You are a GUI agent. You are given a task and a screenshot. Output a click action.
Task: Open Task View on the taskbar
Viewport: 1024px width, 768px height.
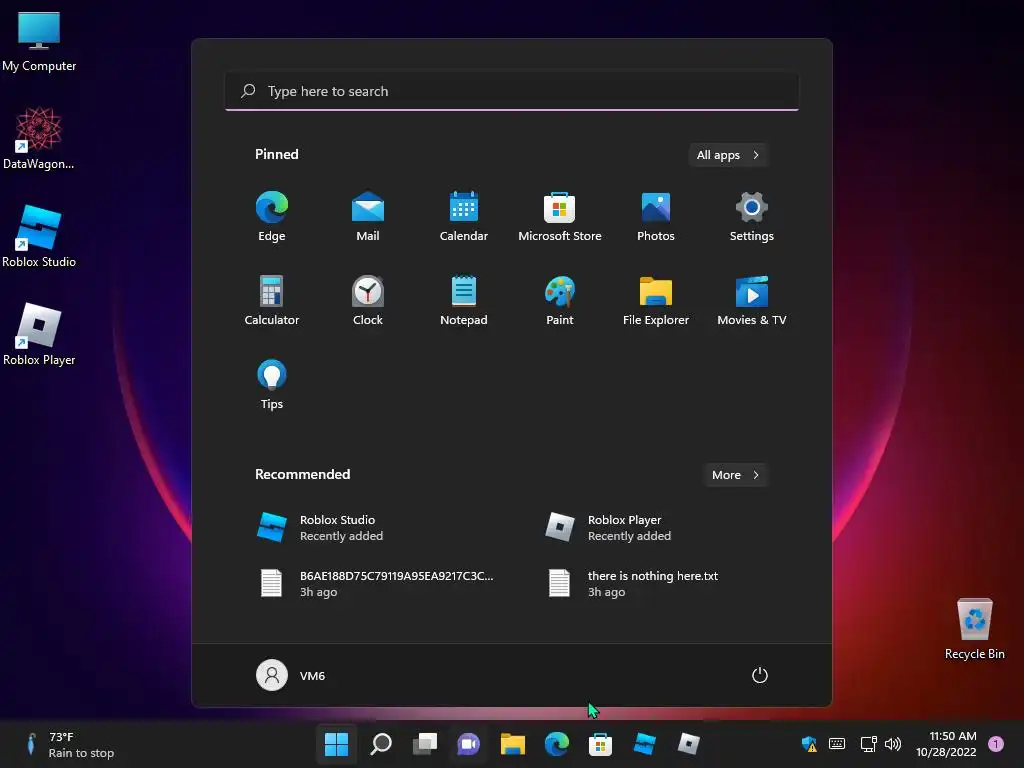click(x=424, y=744)
